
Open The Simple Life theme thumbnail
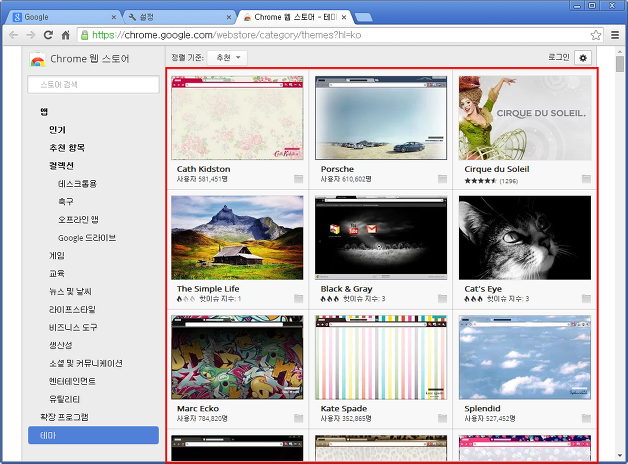click(x=237, y=237)
